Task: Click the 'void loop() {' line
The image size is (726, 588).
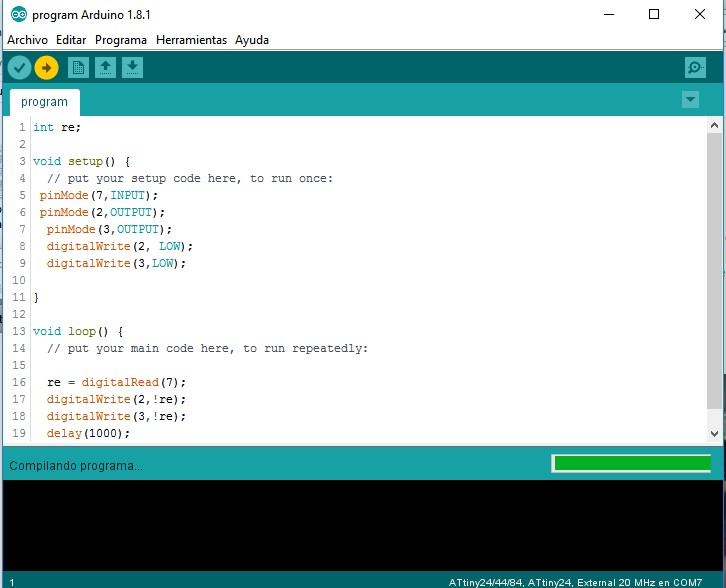Action: click(78, 332)
